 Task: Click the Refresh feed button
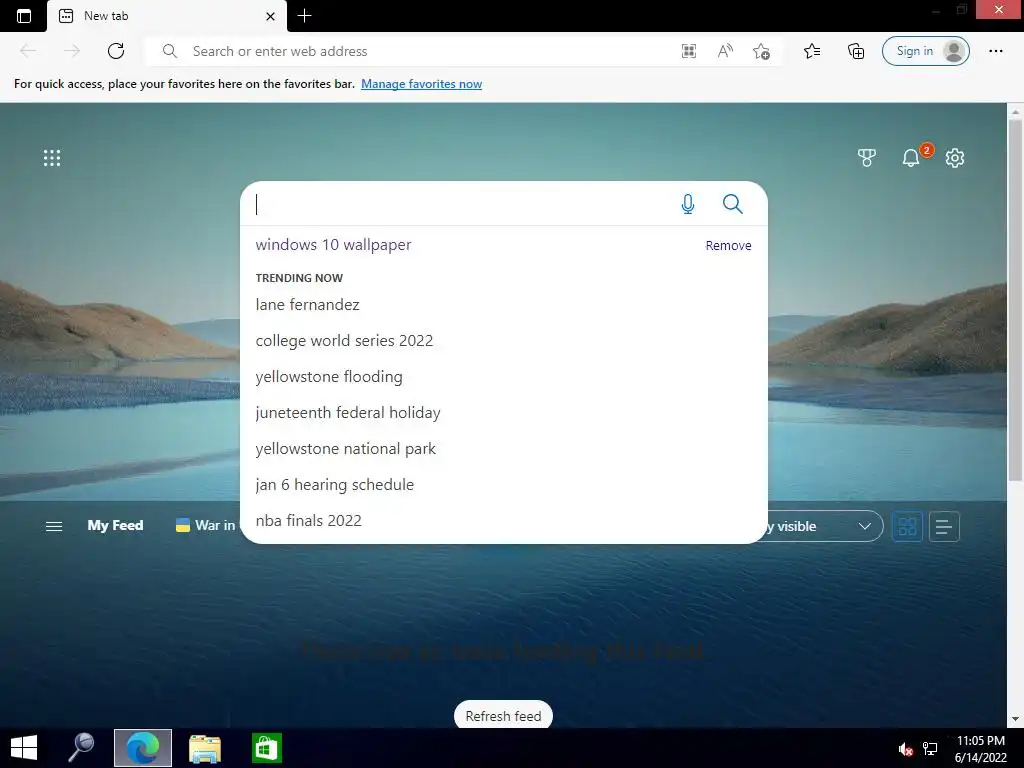504,716
